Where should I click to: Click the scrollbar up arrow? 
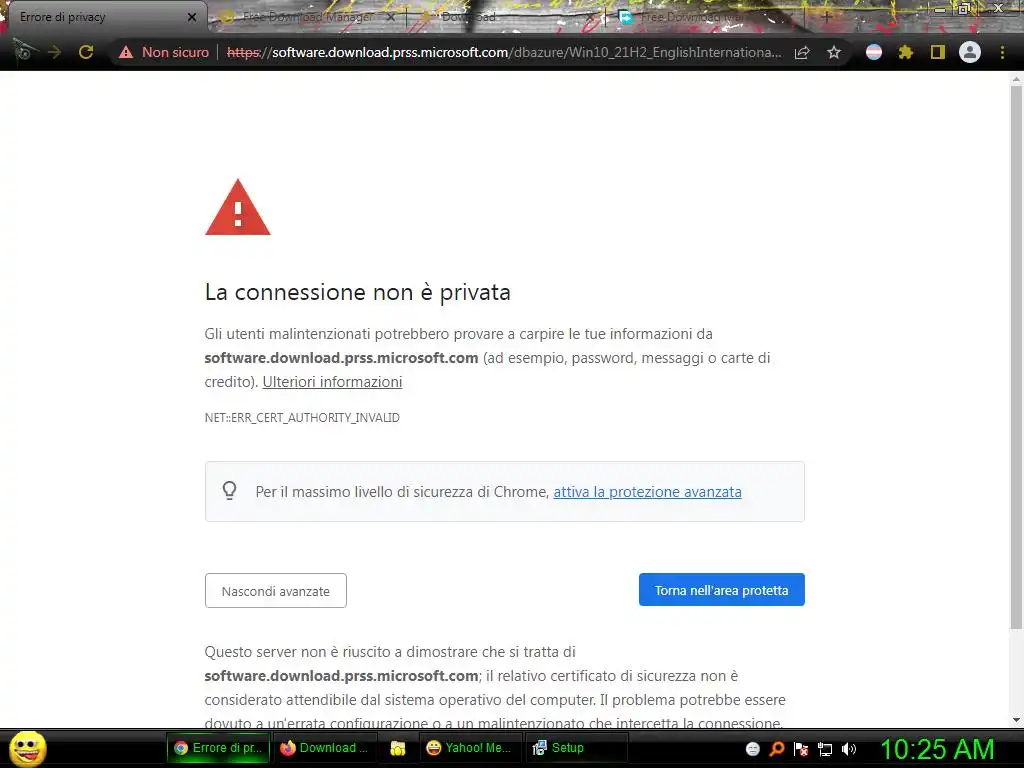click(x=1016, y=79)
